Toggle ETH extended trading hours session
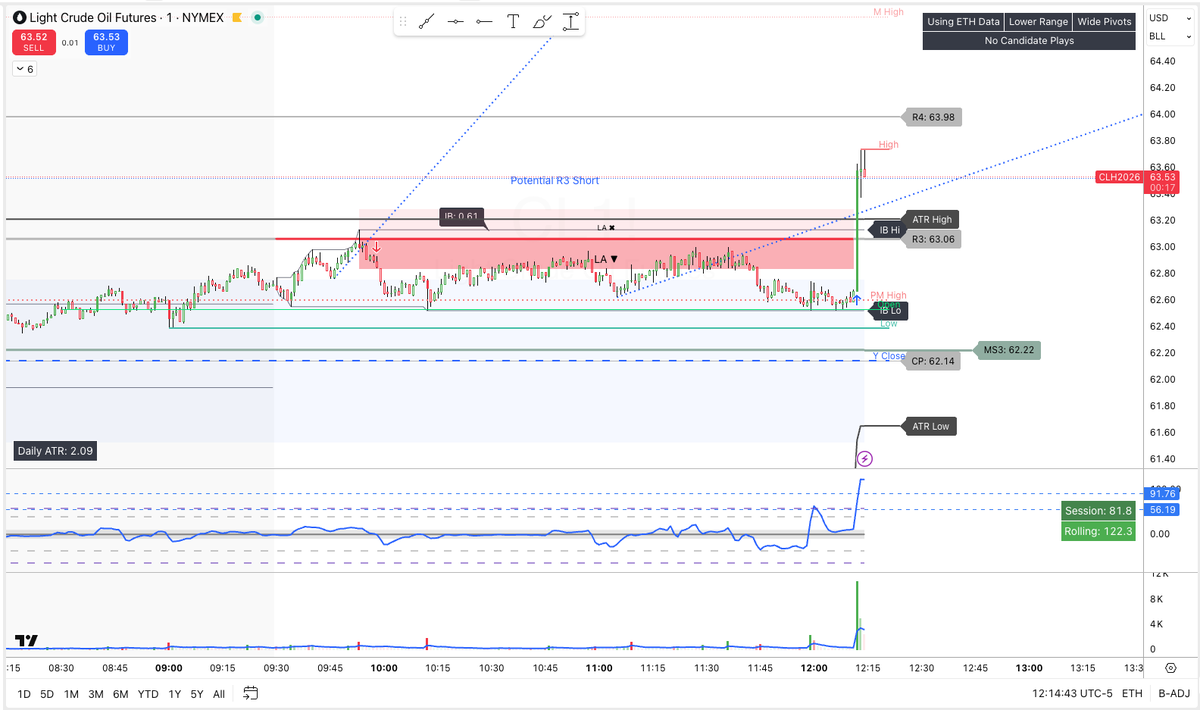This screenshot has width=1200, height=710. (1132, 693)
